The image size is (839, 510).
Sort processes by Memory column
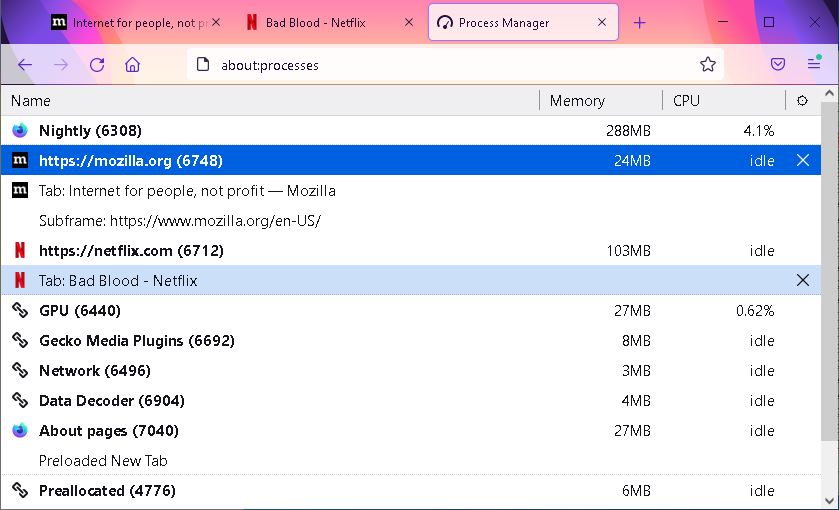(577, 100)
